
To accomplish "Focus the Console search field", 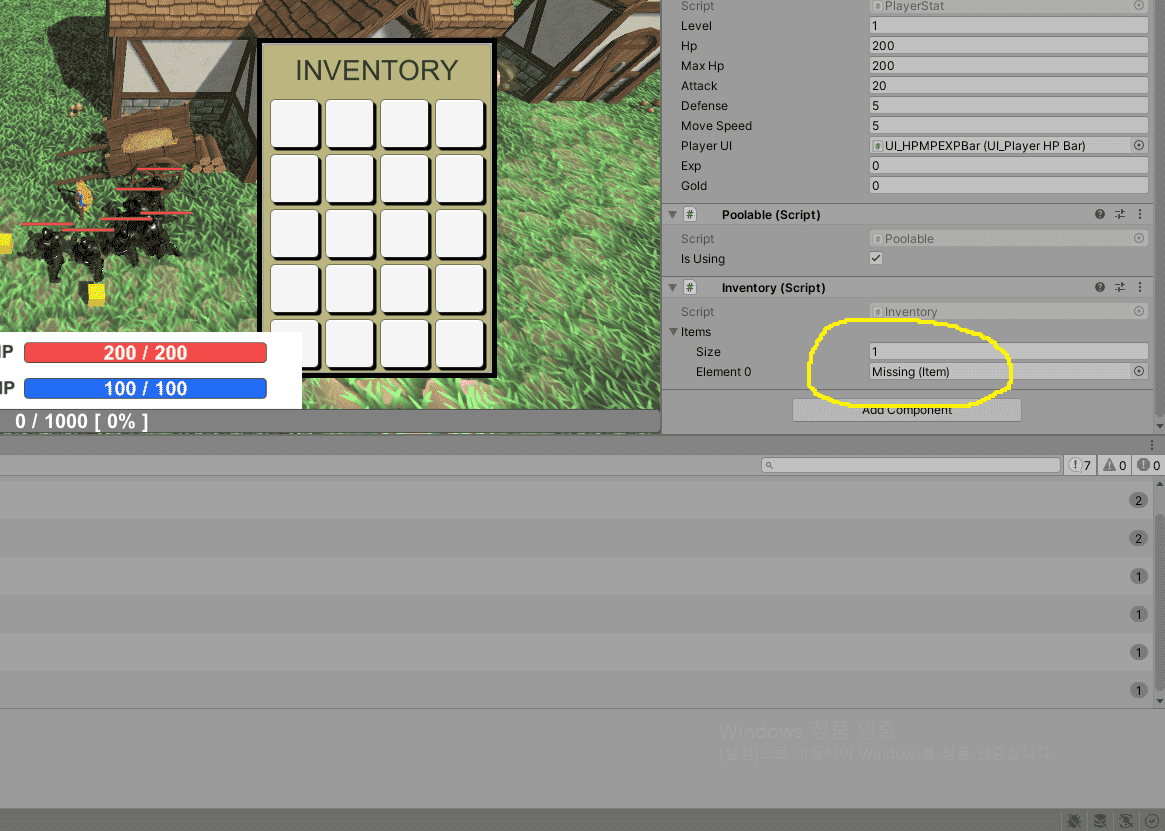I will click(911, 465).
